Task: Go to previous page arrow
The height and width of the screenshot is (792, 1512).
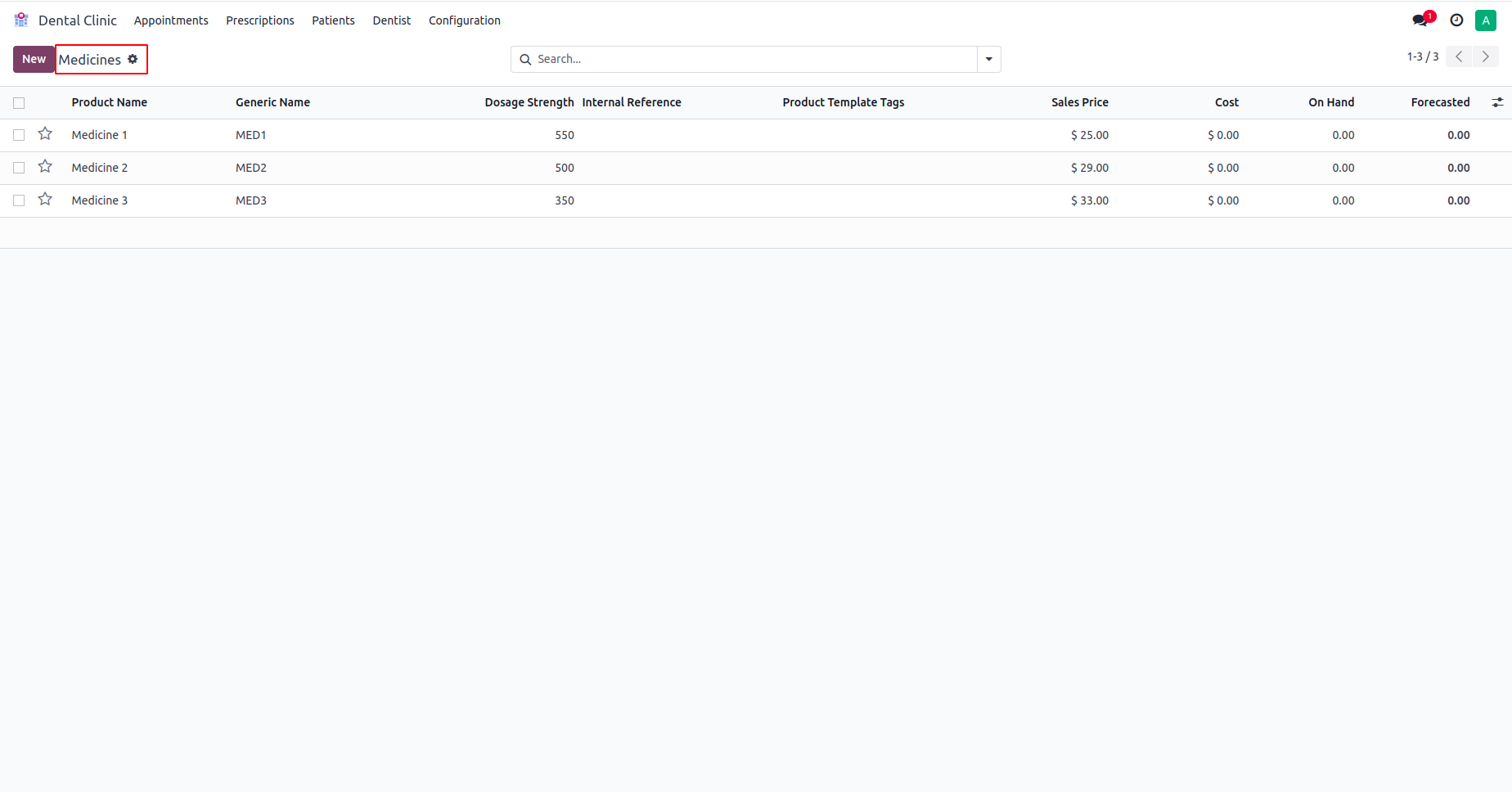Action: tap(1459, 56)
